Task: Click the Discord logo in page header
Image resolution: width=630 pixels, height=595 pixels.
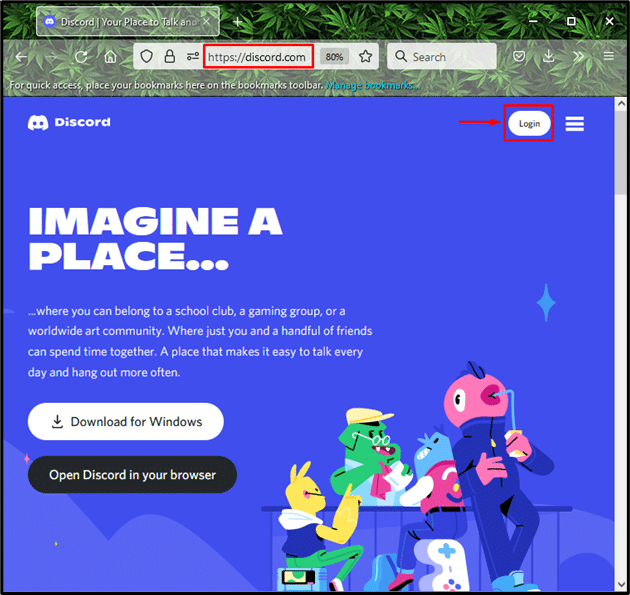Action: (x=69, y=122)
